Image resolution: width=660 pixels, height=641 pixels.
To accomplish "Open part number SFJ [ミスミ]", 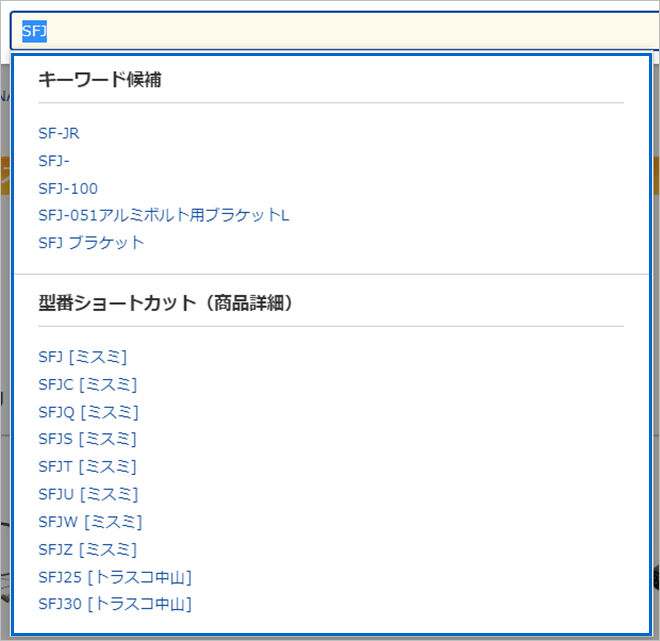I will click(82, 357).
